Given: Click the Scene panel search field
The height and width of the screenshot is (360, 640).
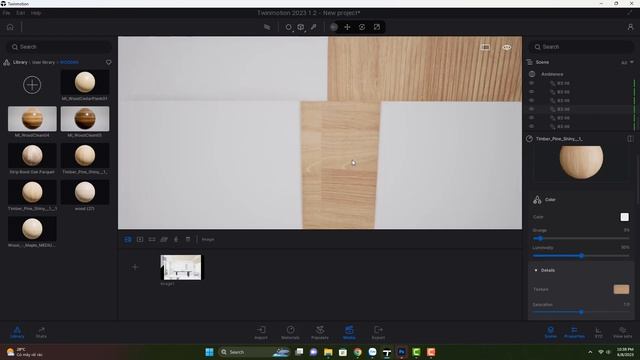Looking at the screenshot, I should pyautogui.click(x=582, y=47).
